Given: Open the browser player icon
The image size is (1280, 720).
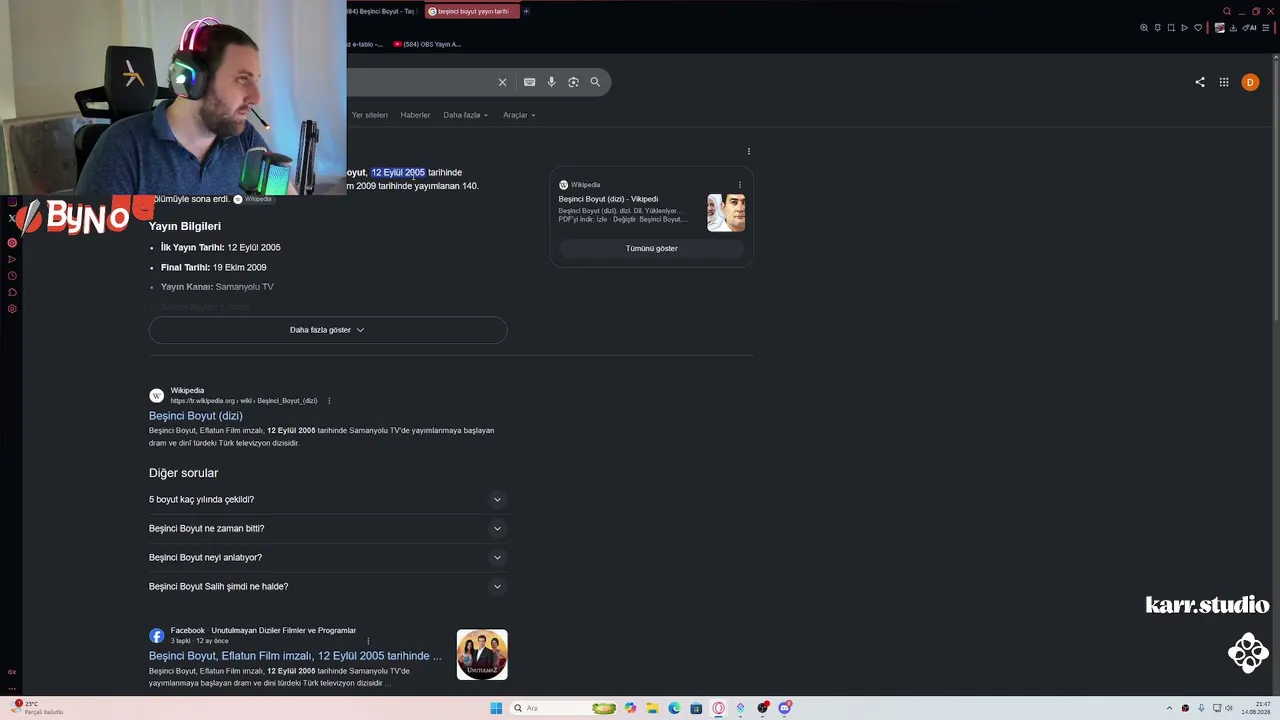Looking at the screenshot, I should coord(1185,28).
